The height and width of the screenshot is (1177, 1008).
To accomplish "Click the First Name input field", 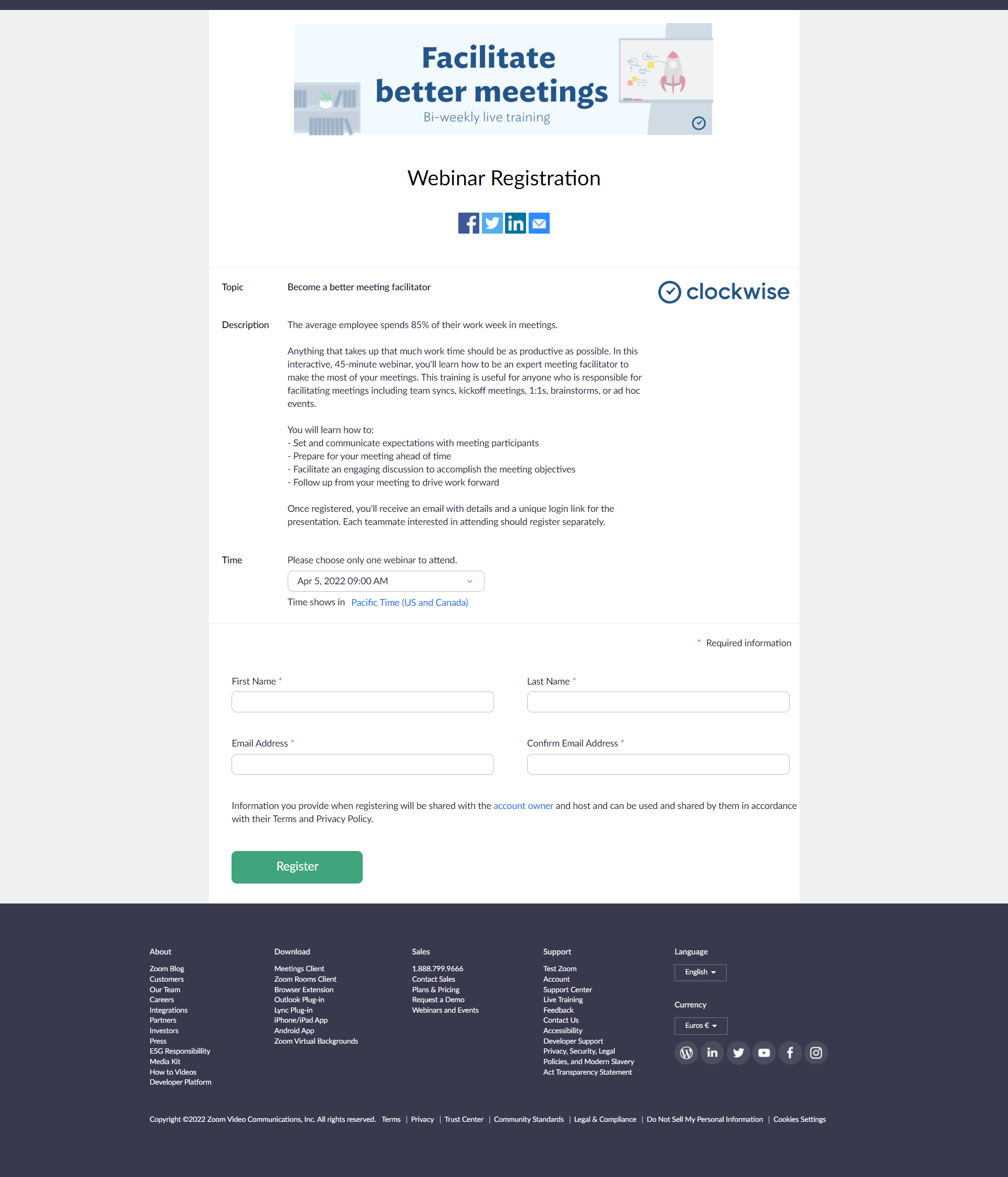I will tap(362, 701).
